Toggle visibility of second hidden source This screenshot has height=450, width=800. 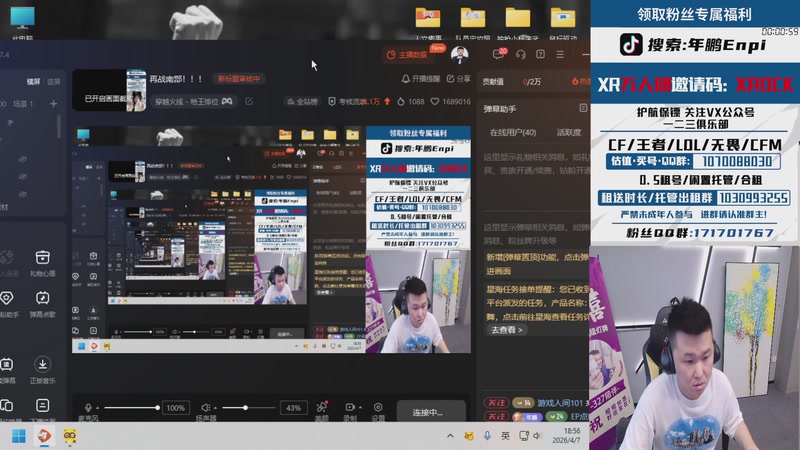pos(22,177)
